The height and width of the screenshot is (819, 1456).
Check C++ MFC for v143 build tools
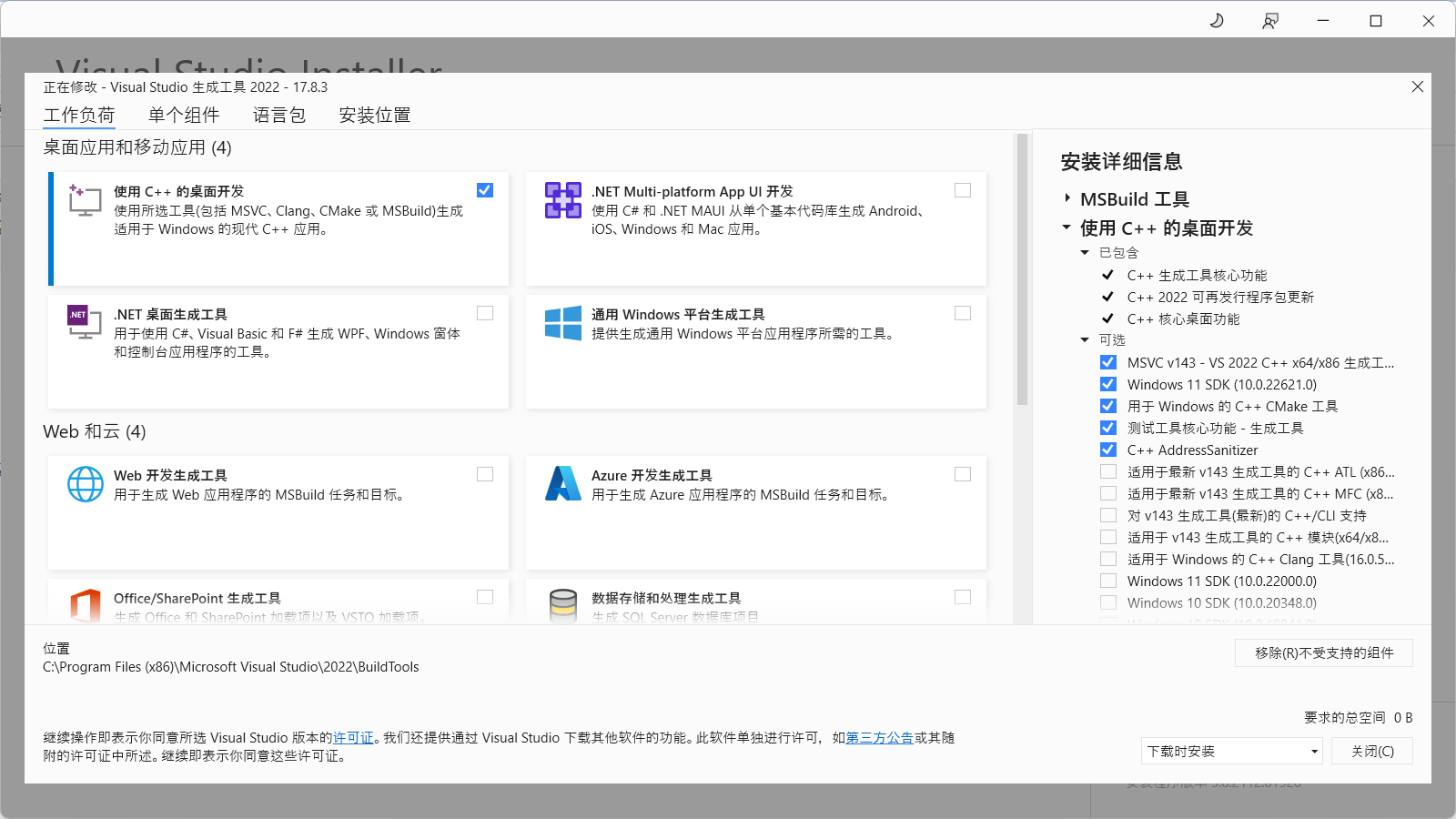pyautogui.click(x=1108, y=493)
